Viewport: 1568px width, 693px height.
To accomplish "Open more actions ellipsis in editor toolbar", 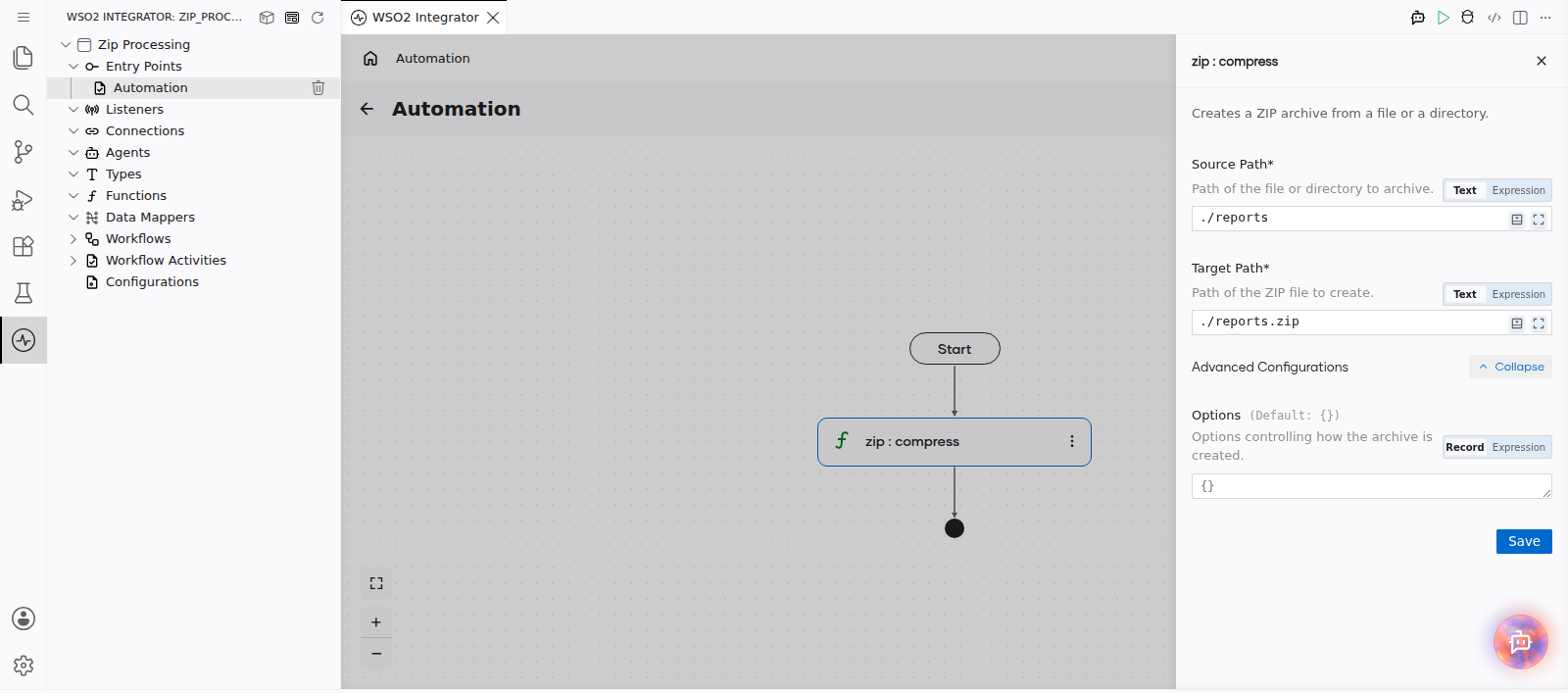I will click(1545, 18).
